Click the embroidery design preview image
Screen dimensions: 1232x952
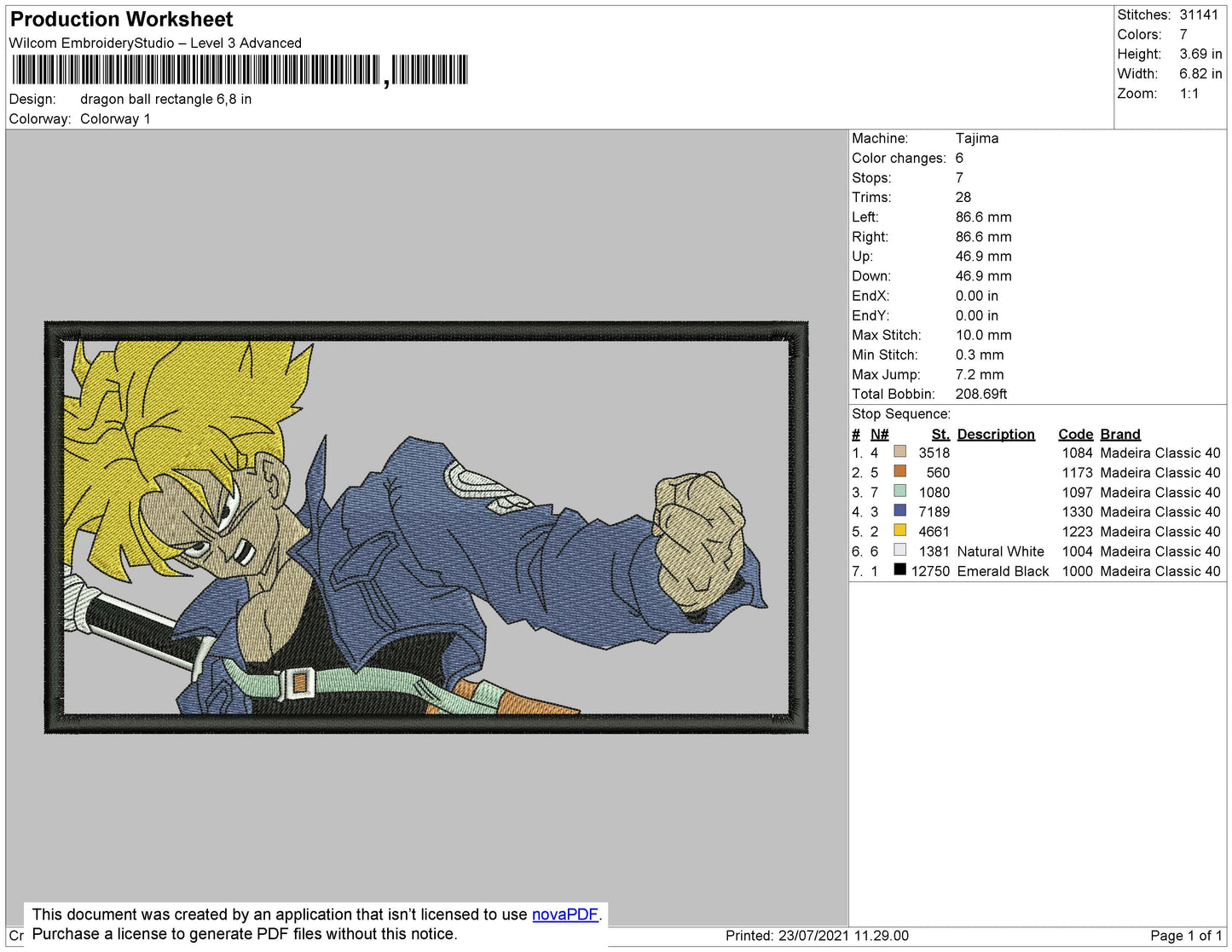tap(426, 528)
